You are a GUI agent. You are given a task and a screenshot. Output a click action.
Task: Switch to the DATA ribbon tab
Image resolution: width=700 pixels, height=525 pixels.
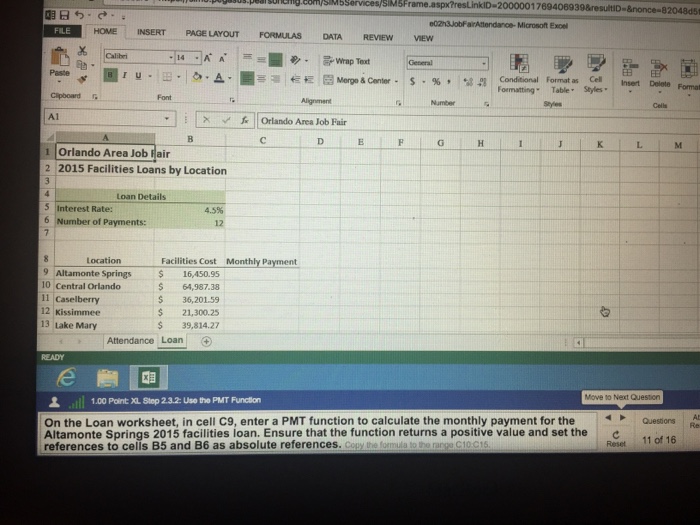click(x=332, y=37)
